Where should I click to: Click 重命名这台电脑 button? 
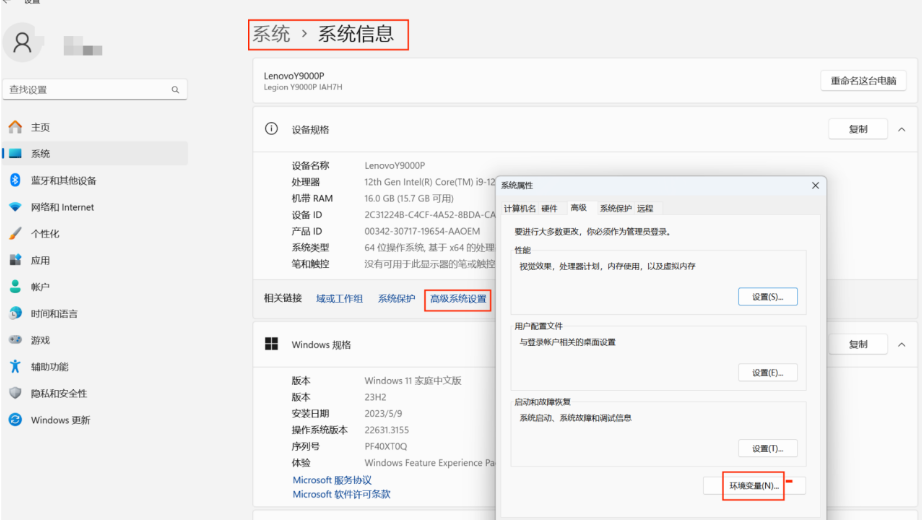tap(863, 81)
